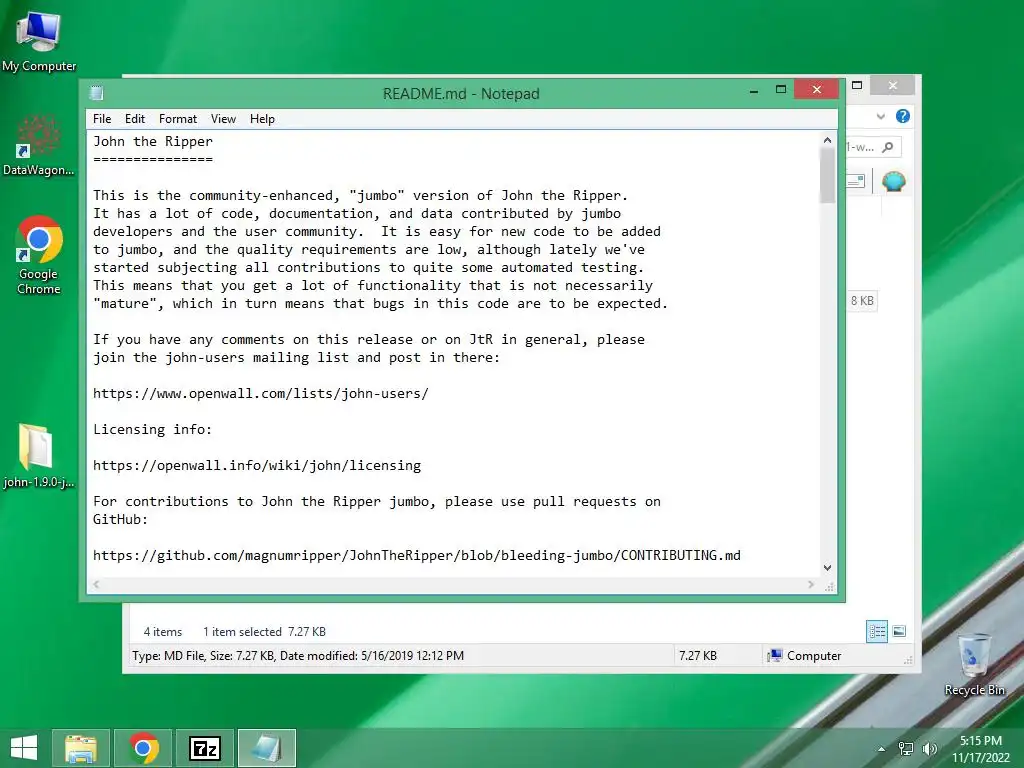The width and height of the screenshot is (1024, 768).
Task: Open the Google Chrome desktop shortcut
Action: (x=39, y=255)
